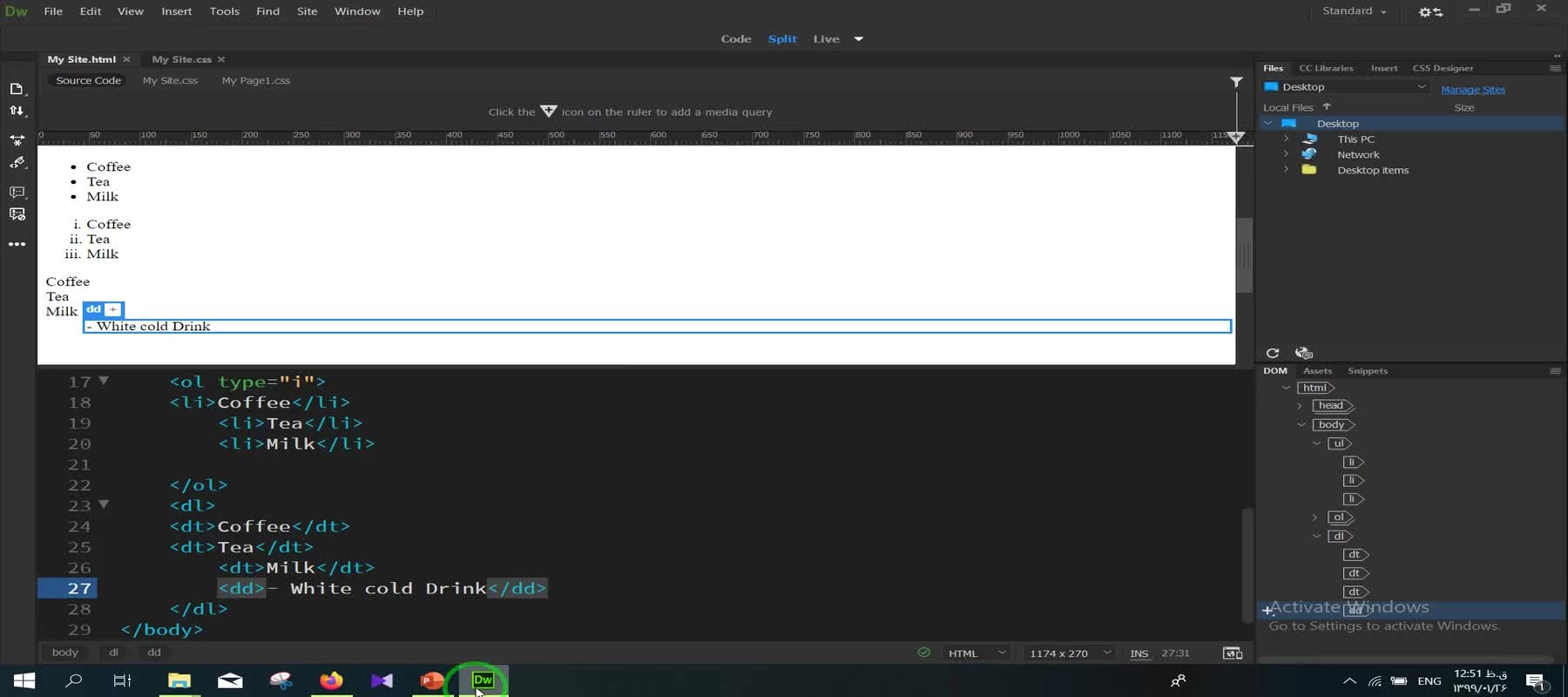Sort files by Local Files up arrow
Viewport: 1568px width, 697px height.
coord(1327,106)
